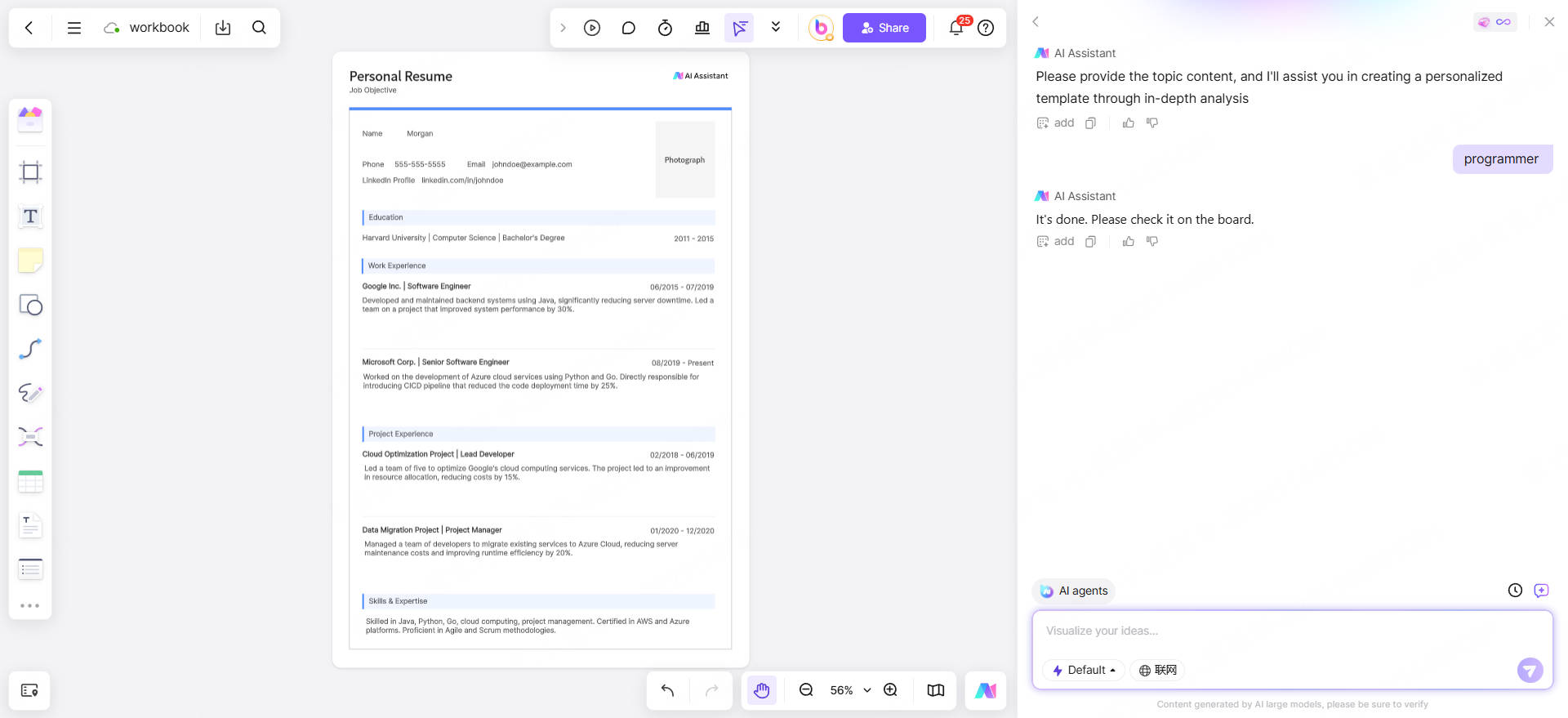Select the Frame tool
This screenshot has width=1568, height=718.
pyautogui.click(x=30, y=172)
